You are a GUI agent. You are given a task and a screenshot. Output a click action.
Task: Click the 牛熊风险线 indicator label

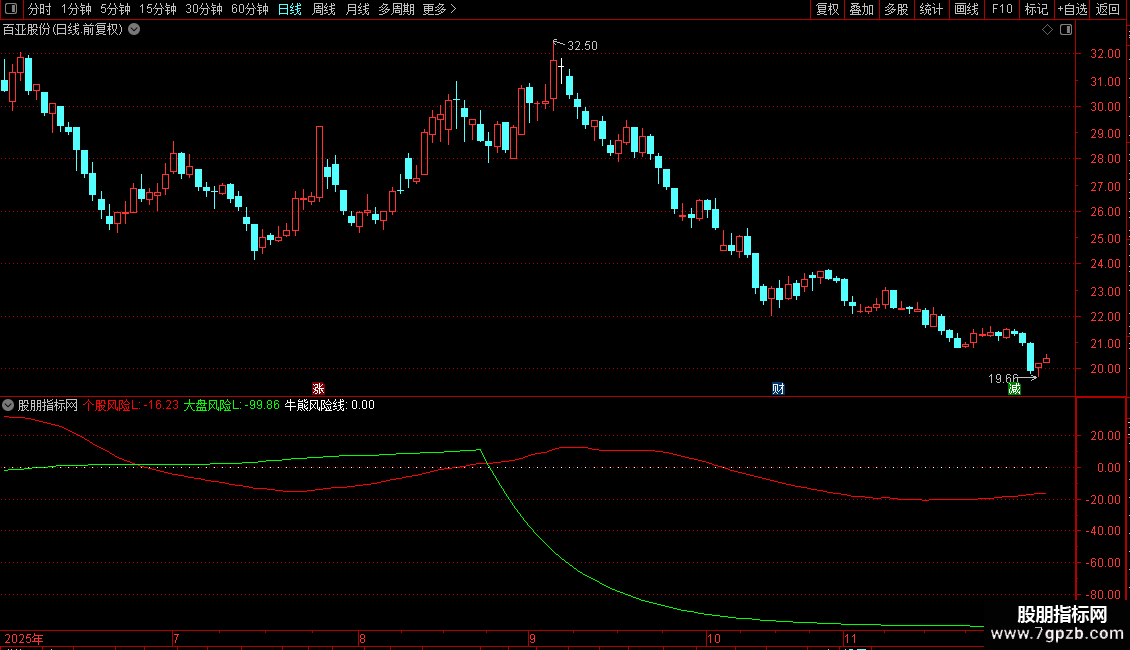point(329,405)
